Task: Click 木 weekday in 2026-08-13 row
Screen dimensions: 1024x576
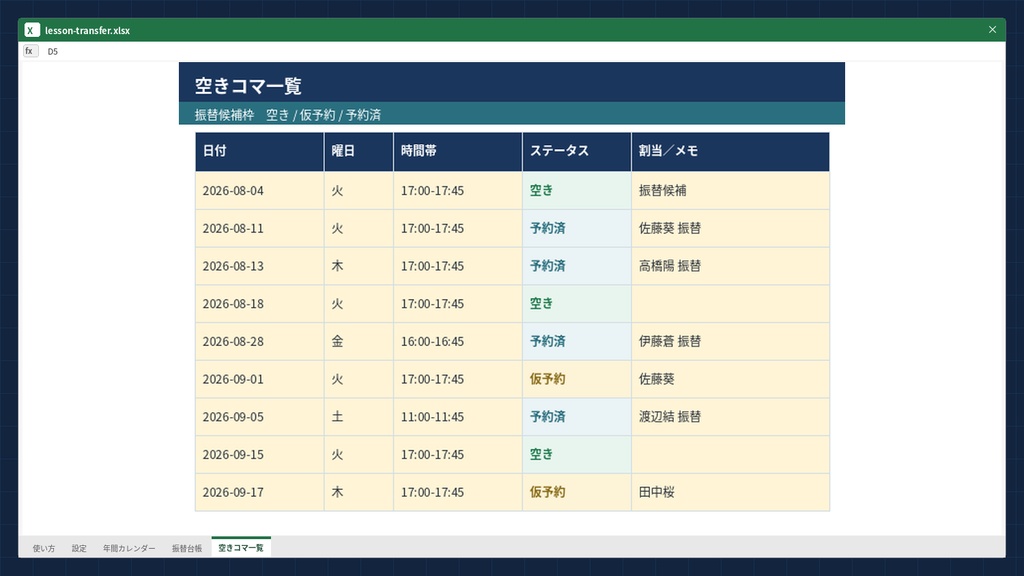Action: [359, 266]
